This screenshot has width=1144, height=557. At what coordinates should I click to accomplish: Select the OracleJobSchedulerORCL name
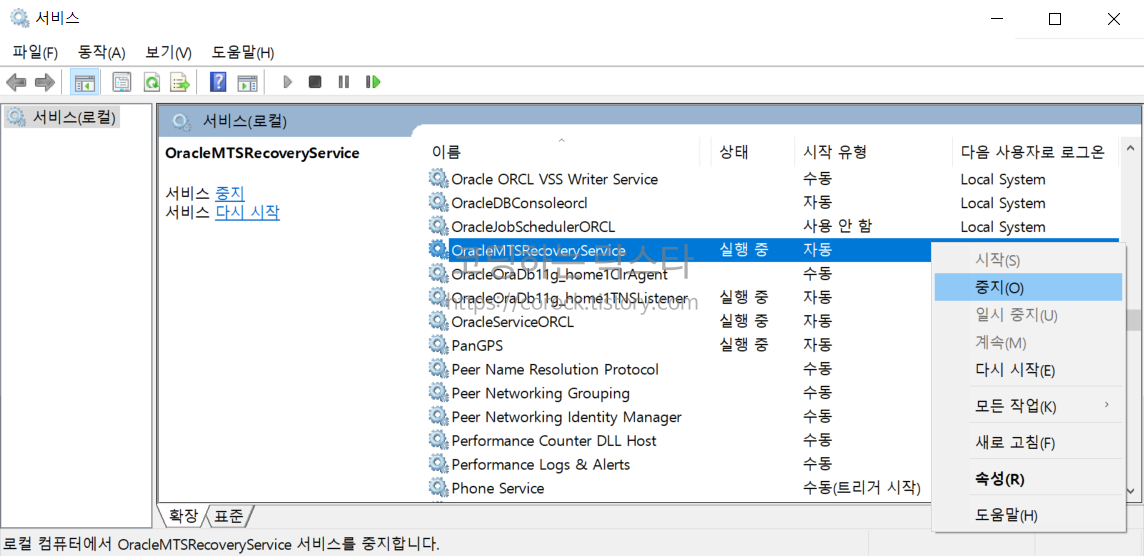click(x=533, y=226)
